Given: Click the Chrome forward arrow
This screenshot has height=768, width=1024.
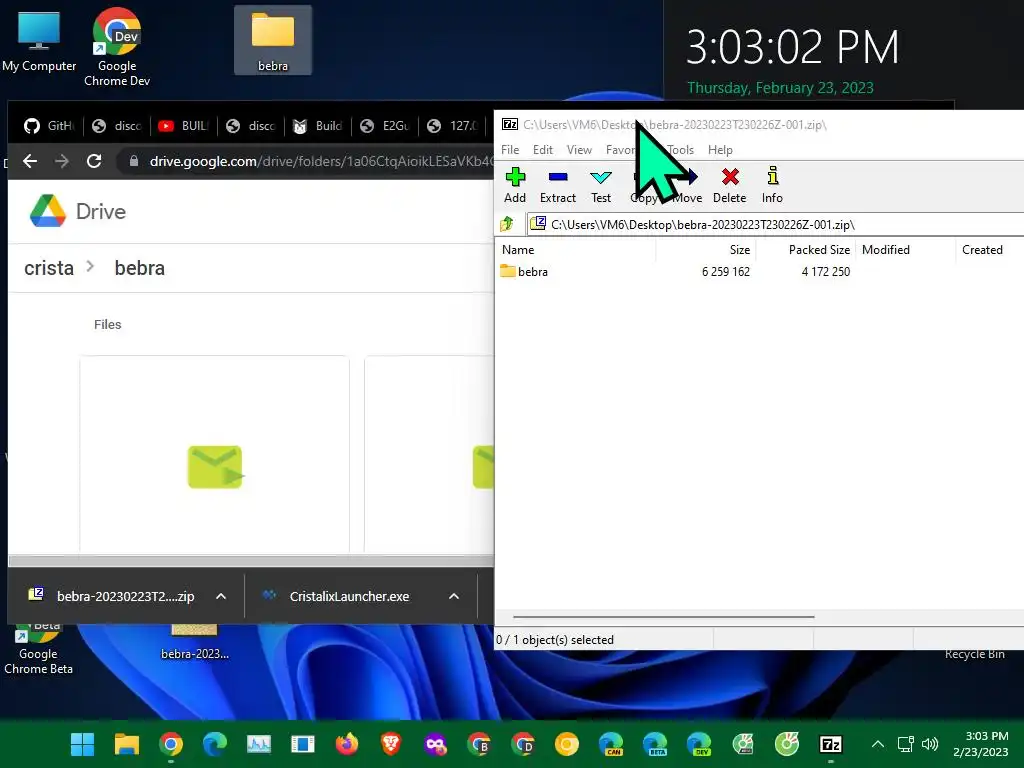Looking at the screenshot, I should pyautogui.click(x=62, y=161).
